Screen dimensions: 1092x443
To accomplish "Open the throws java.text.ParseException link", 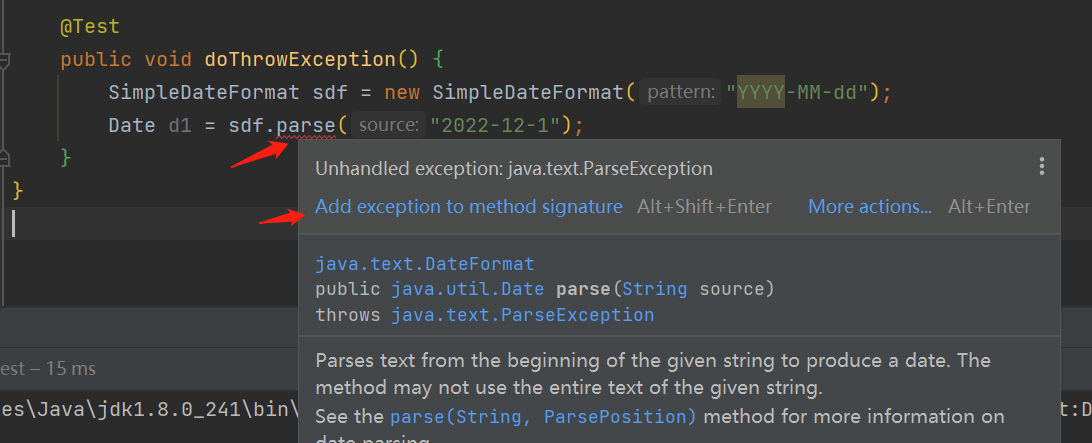I will 522,315.
